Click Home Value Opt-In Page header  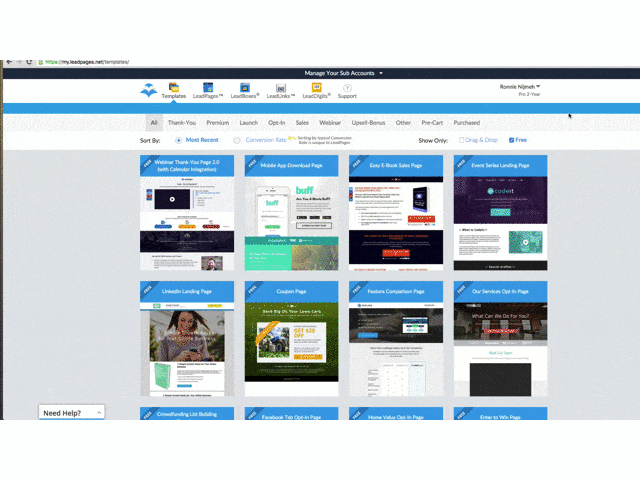point(396,413)
